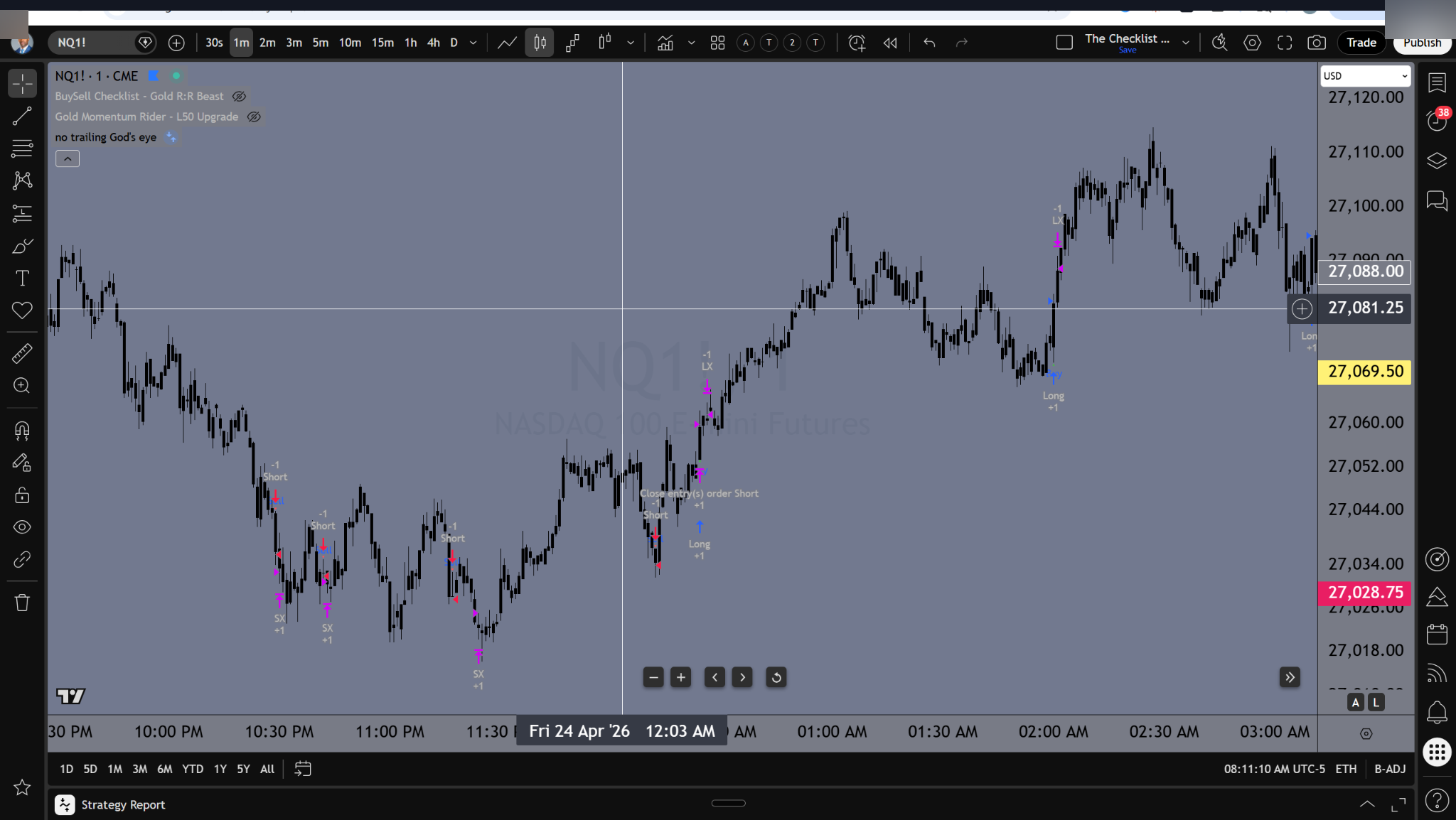Image resolution: width=1456 pixels, height=820 pixels.
Task: Expand the indicators templates dropdown
Action: tap(690, 43)
